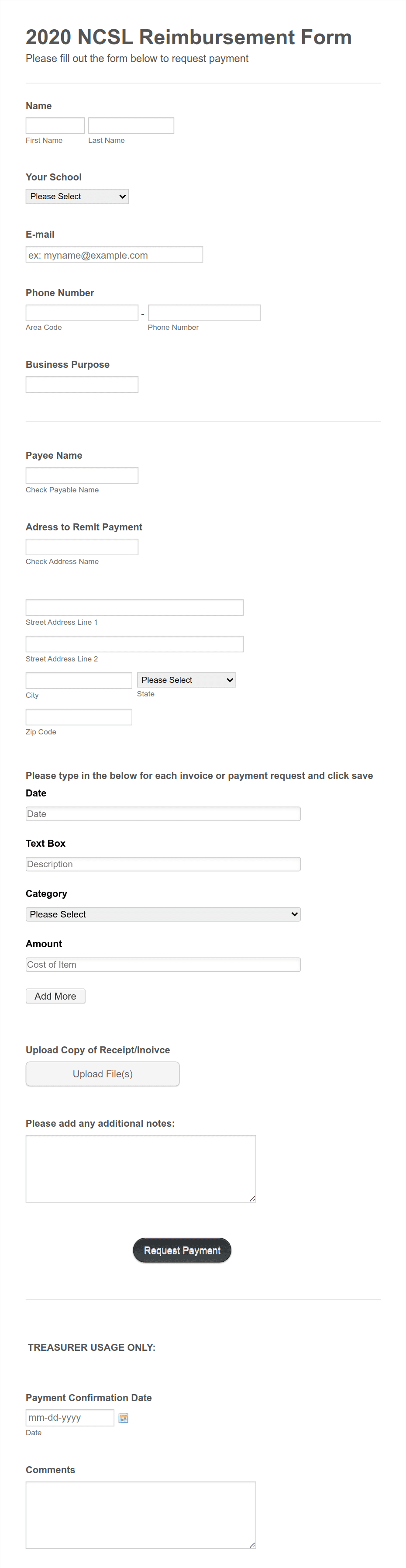406x1568 pixels.
Task: Click the Cost of Item amount field
Action: point(162,964)
